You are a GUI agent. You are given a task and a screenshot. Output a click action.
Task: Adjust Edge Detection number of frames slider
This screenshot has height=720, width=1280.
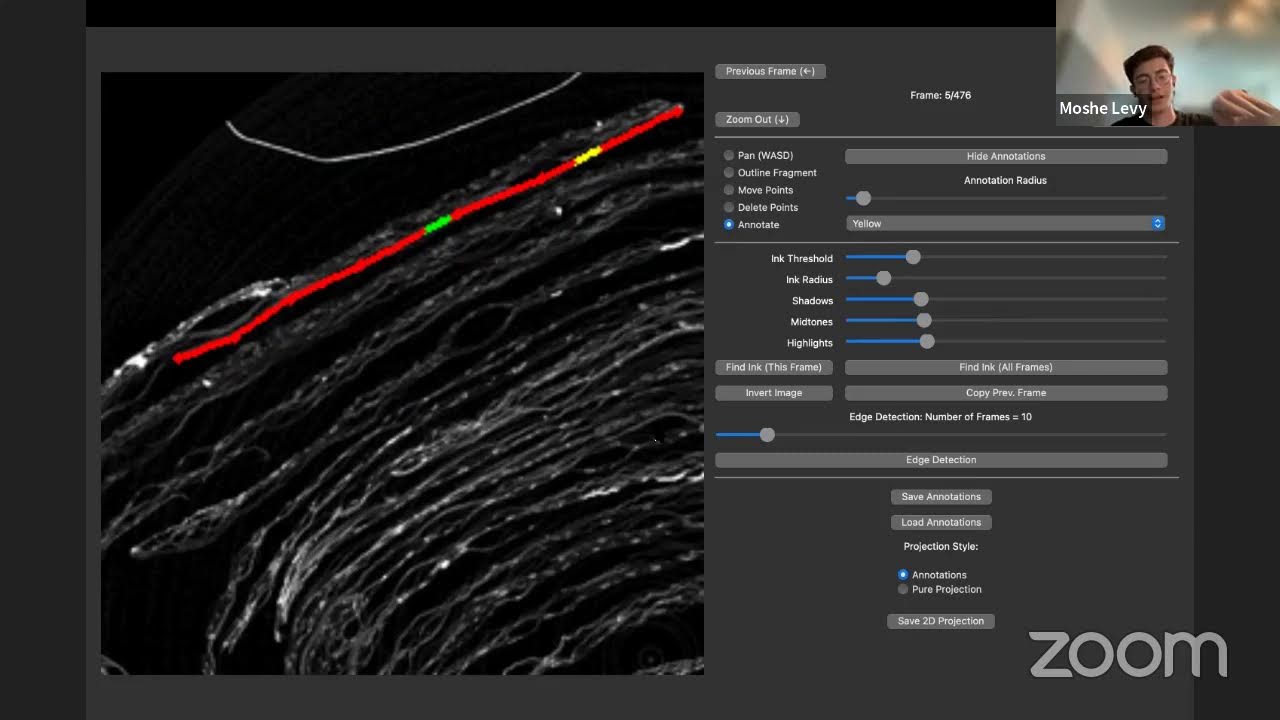point(767,434)
